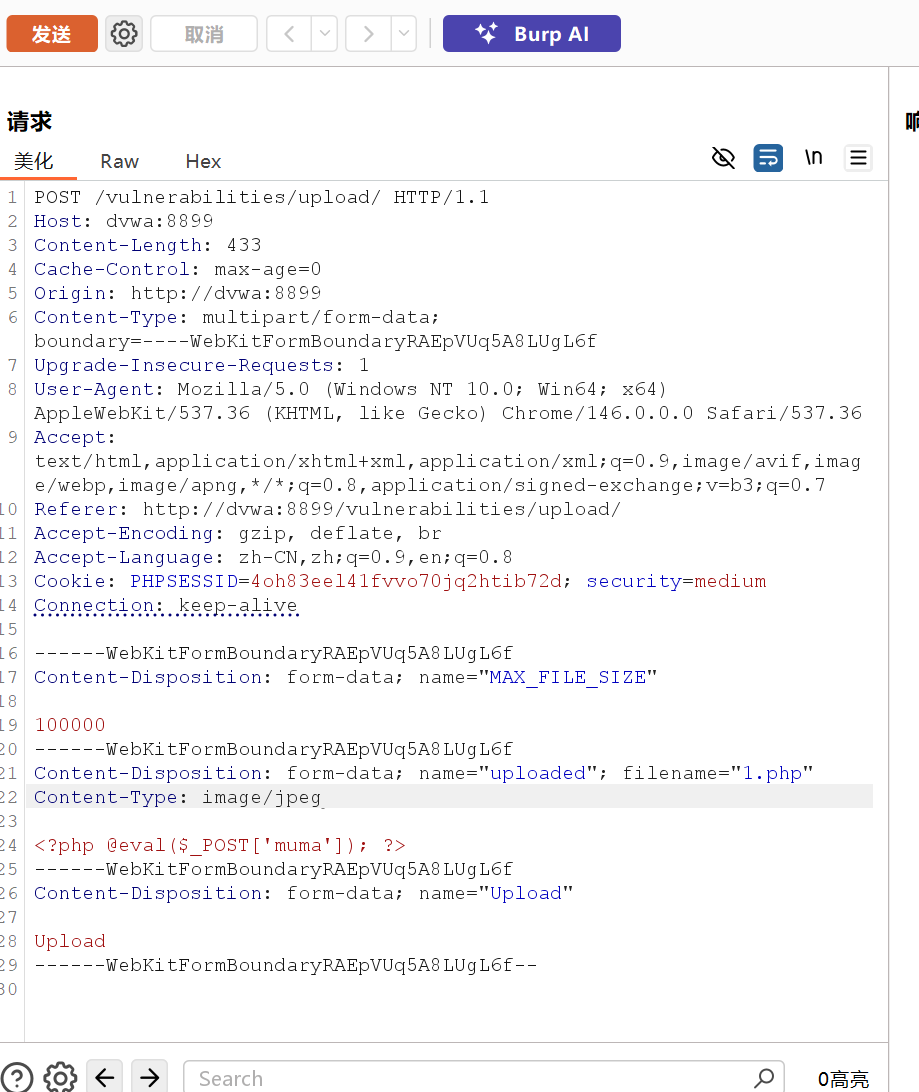Click the Upgrade-Insecure-Requests header
Viewport: 919px width, 1092px height.
(201, 365)
